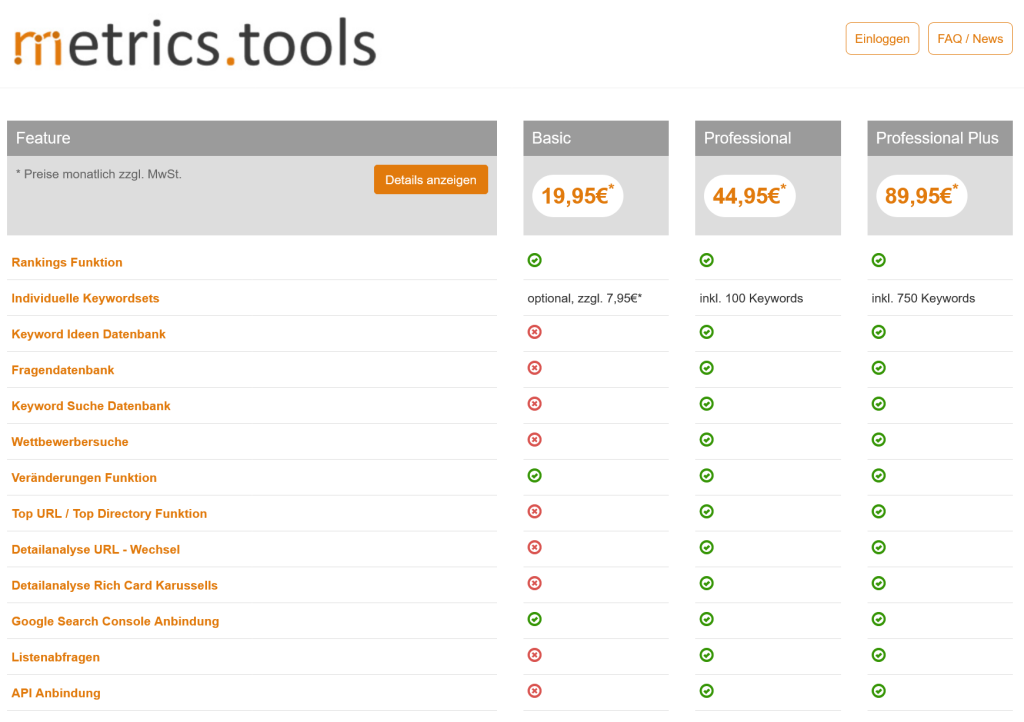Click the red cross for Wettbewerbersuche under Basic
The width and height of the screenshot is (1024, 722).
pyautogui.click(x=534, y=440)
